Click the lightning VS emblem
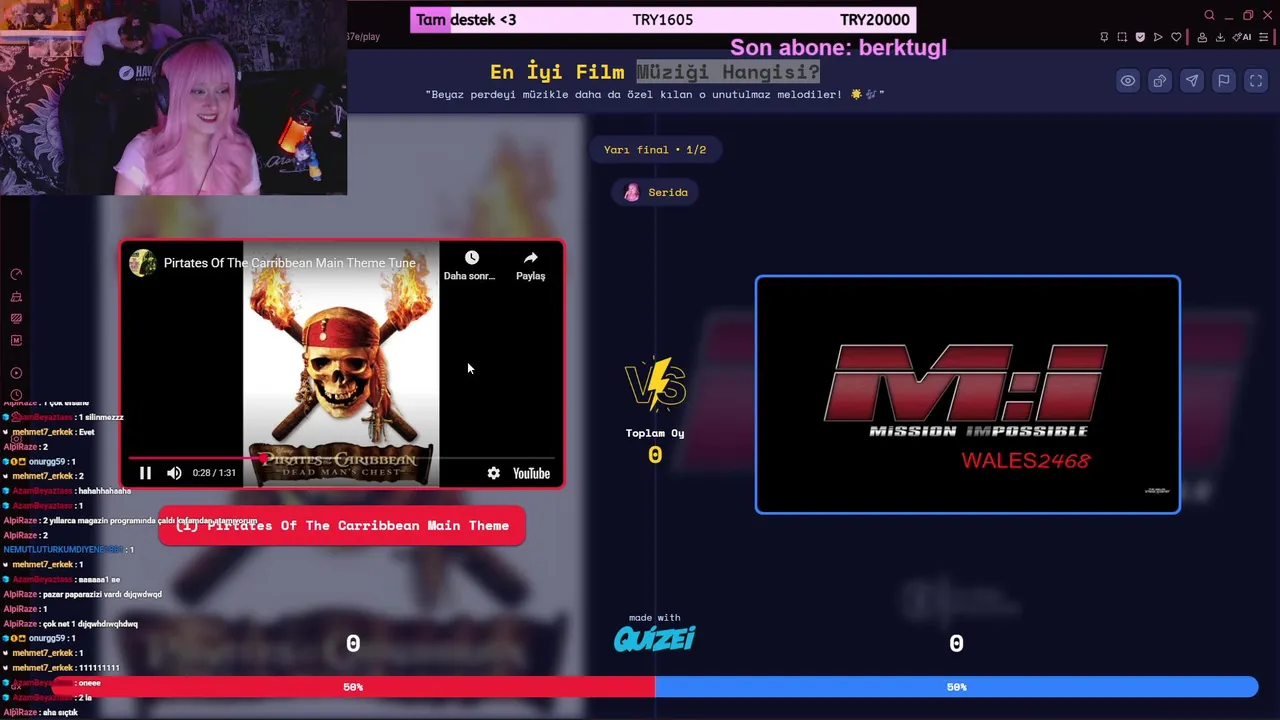 point(655,384)
